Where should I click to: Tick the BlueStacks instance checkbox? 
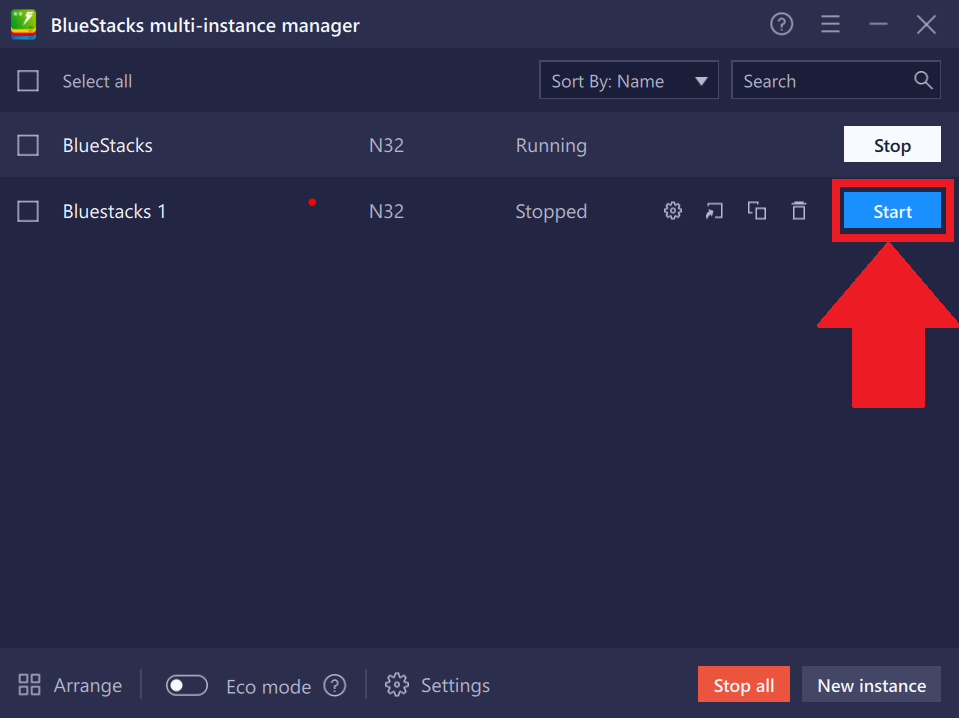coord(28,146)
